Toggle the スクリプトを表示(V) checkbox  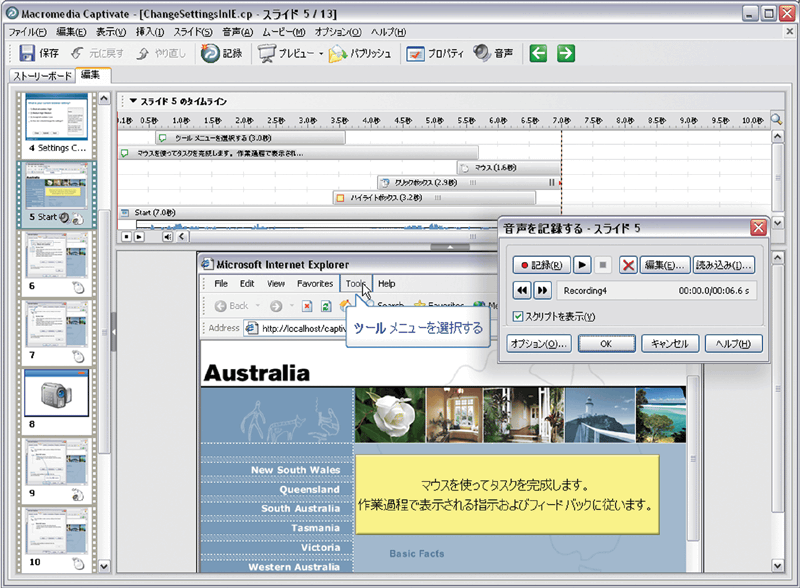tap(518, 316)
